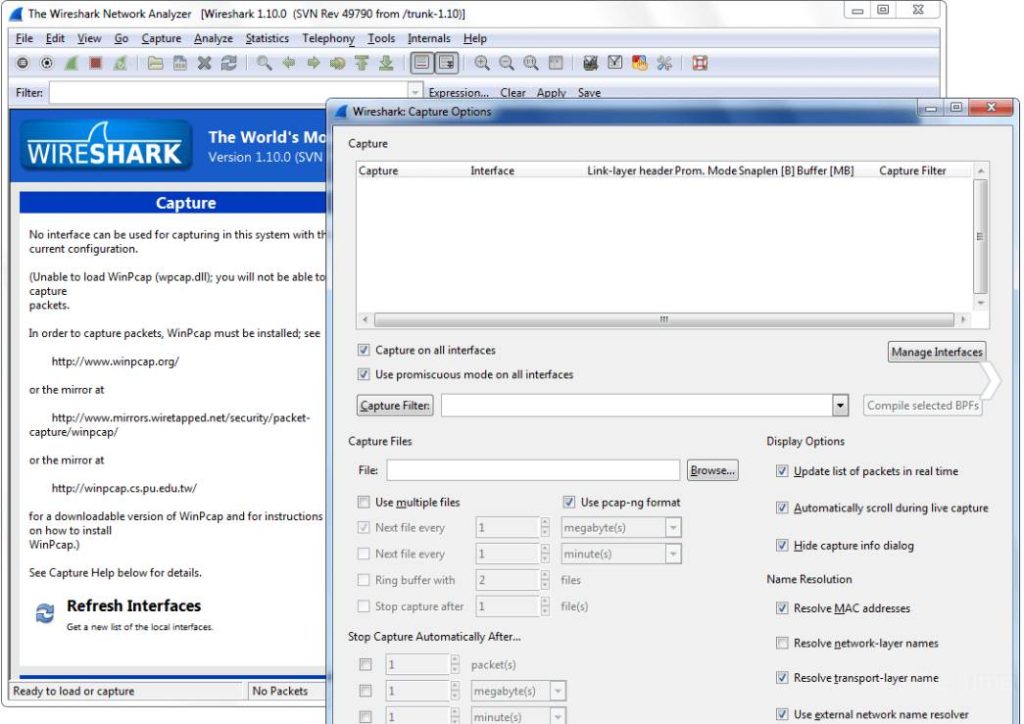Click Browse... to choose a capture file
The image size is (1024, 724).
[x=712, y=470]
